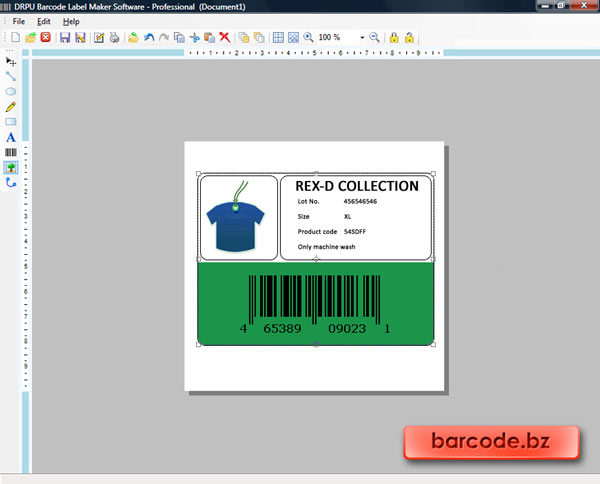600x484 pixels.
Task: Activate the Text tool letter A
Action: 11,137
